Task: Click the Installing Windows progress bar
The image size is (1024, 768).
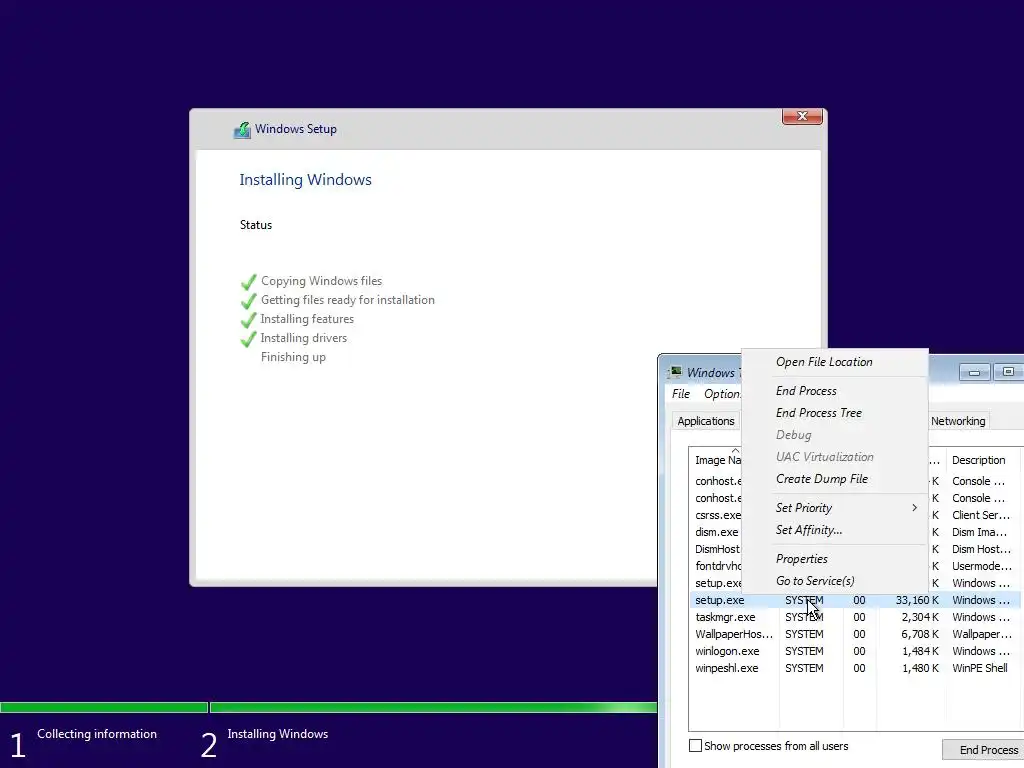Action: tap(434, 707)
